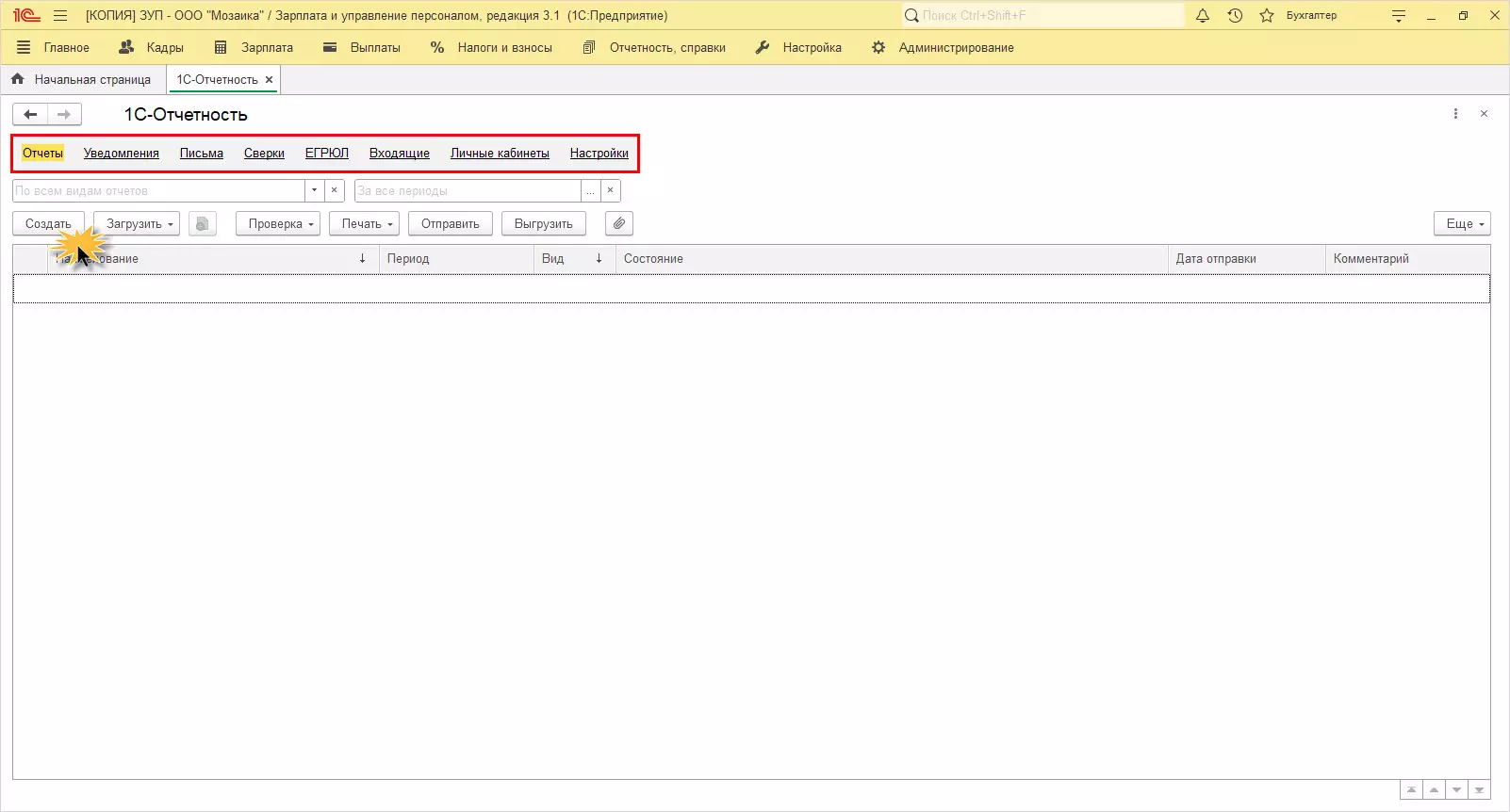Image resolution: width=1510 pixels, height=812 pixels.
Task: Click the Бухгалтер user name
Action: [x=1312, y=16]
